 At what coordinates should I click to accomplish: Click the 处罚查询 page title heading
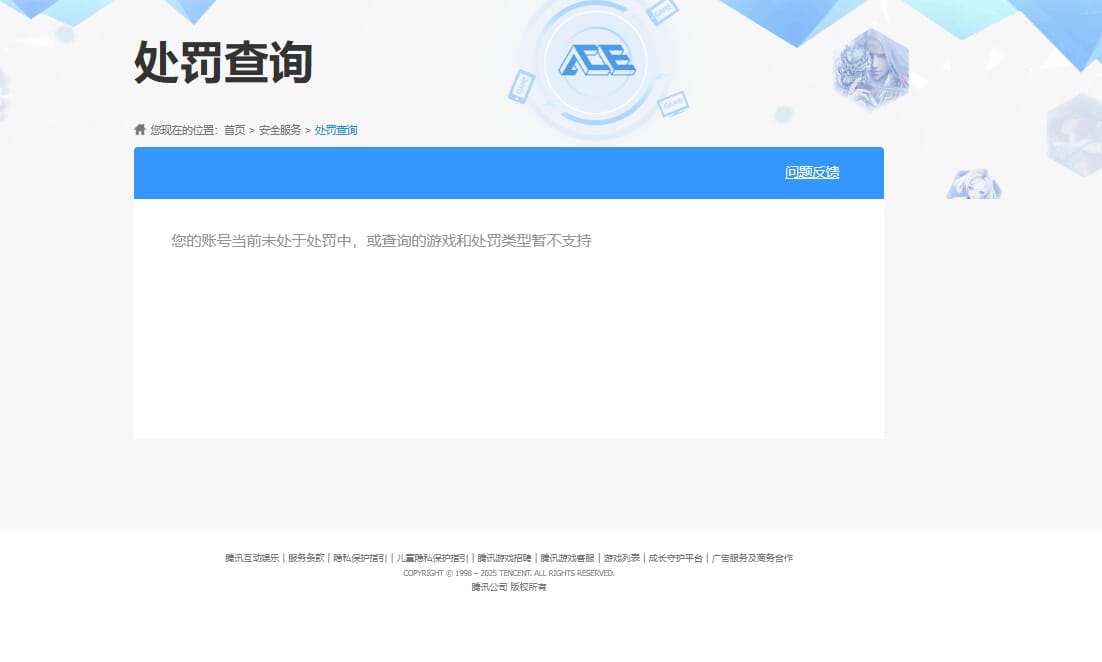(x=222, y=64)
